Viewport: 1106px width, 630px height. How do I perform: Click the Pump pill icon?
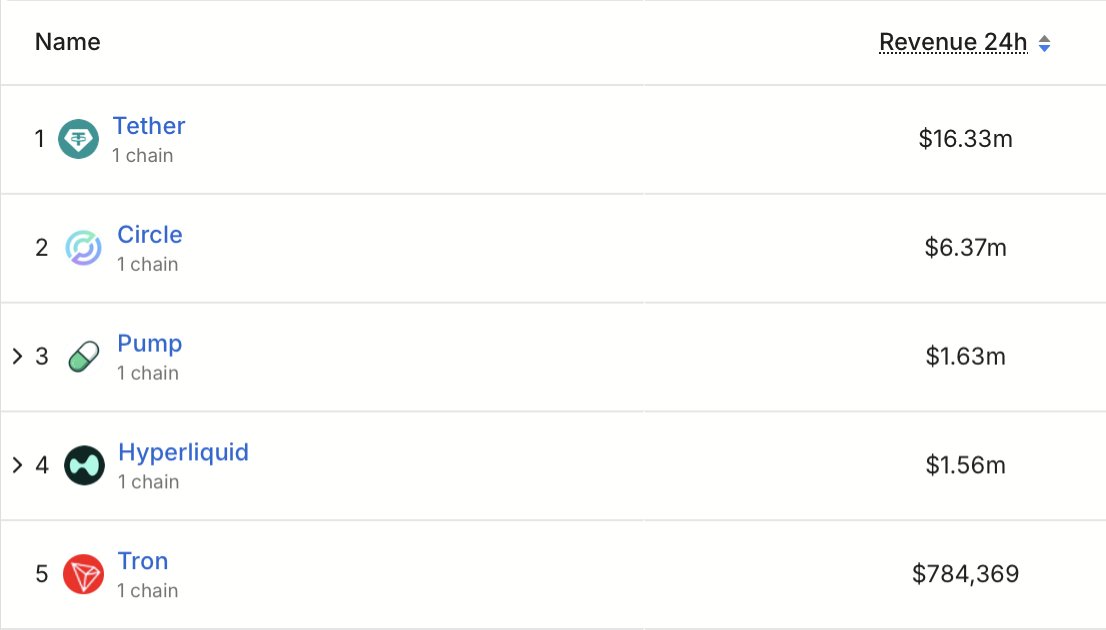[x=84, y=357]
